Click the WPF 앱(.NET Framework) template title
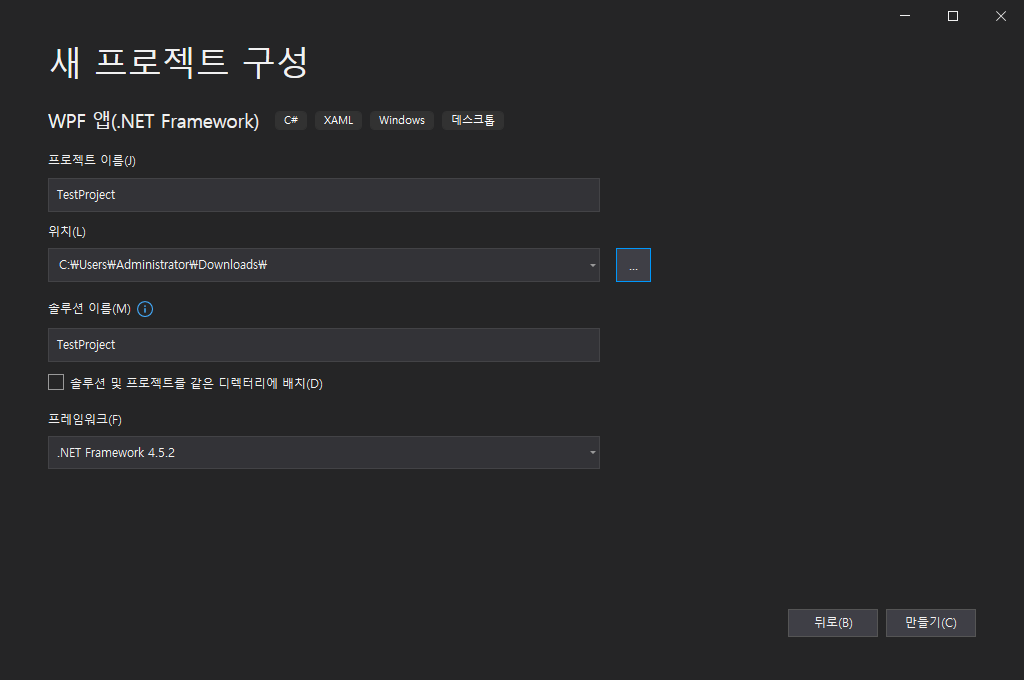The image size is (1024, 680). tap(153, 121)
